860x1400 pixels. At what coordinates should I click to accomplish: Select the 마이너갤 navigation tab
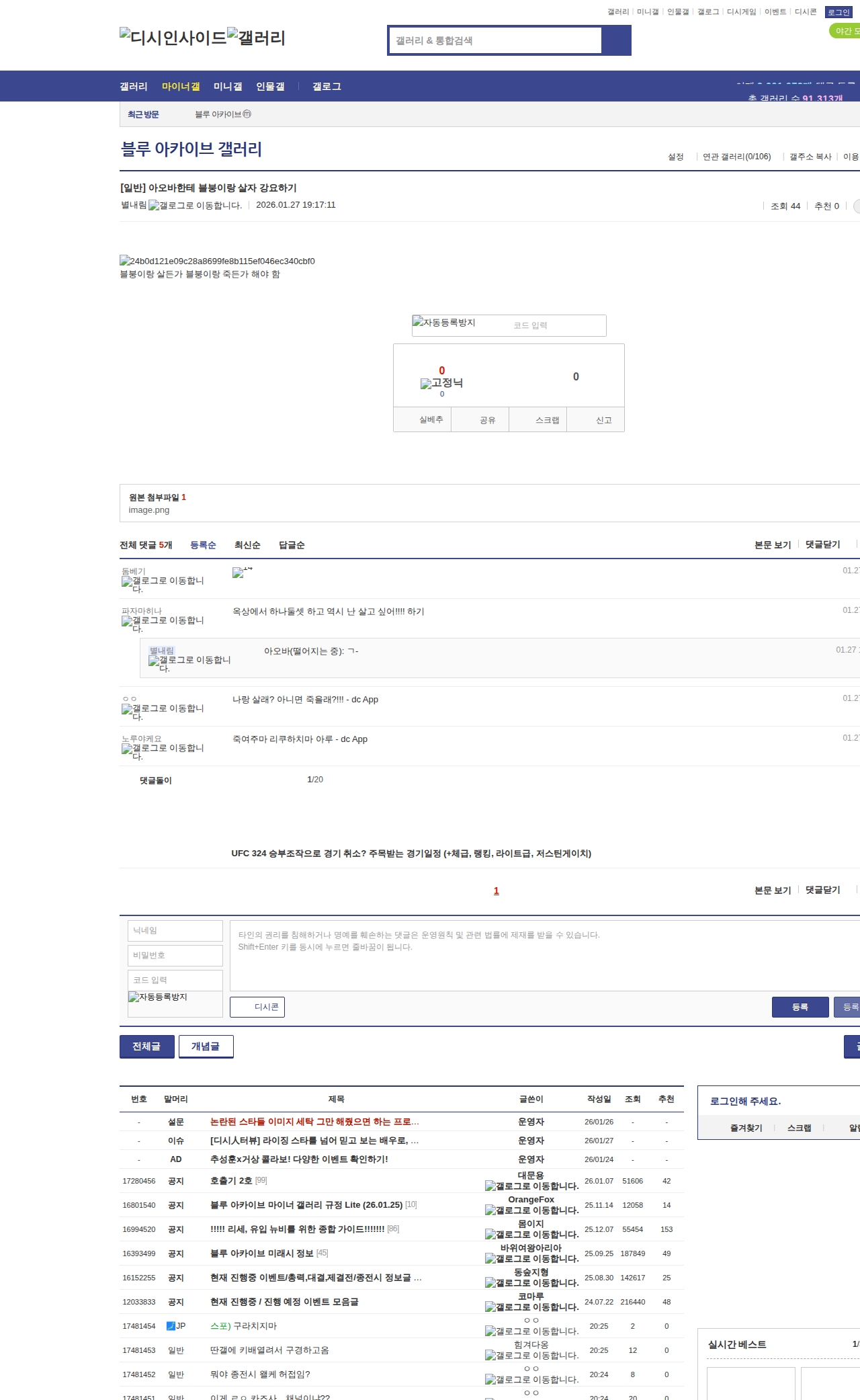point(181,86)
